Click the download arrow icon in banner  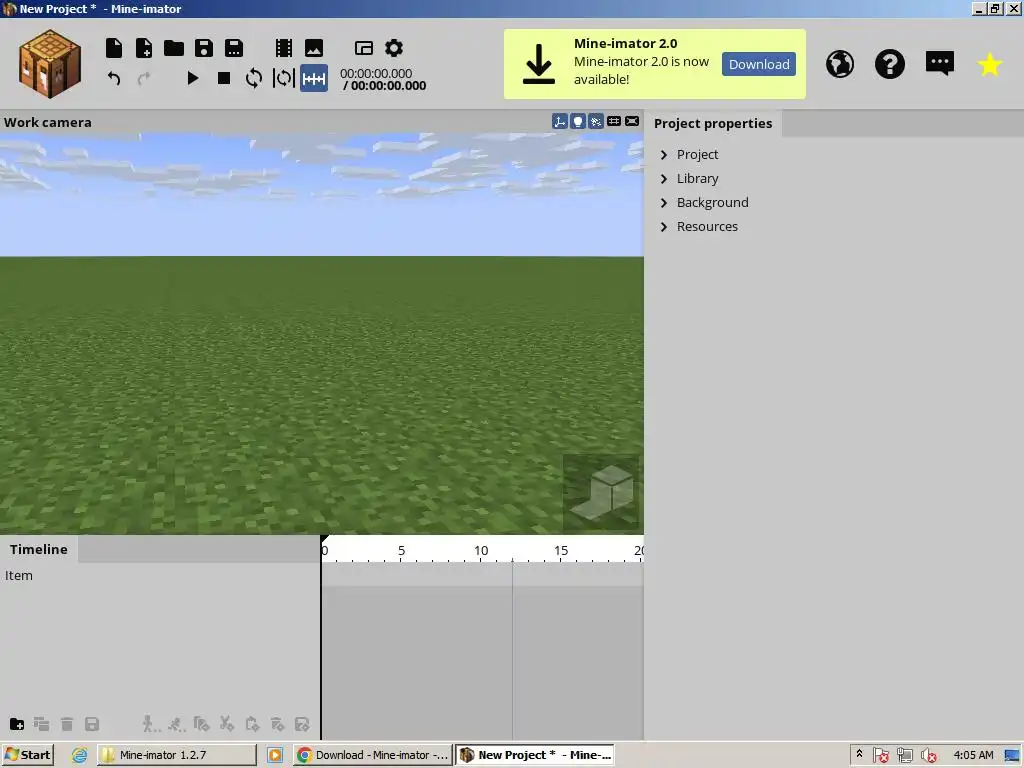tap(539, 64)
